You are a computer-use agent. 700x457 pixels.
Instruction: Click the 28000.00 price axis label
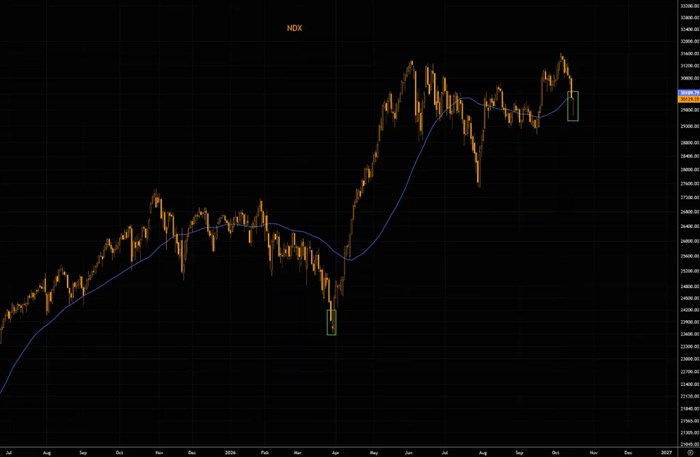coord(689,170)
